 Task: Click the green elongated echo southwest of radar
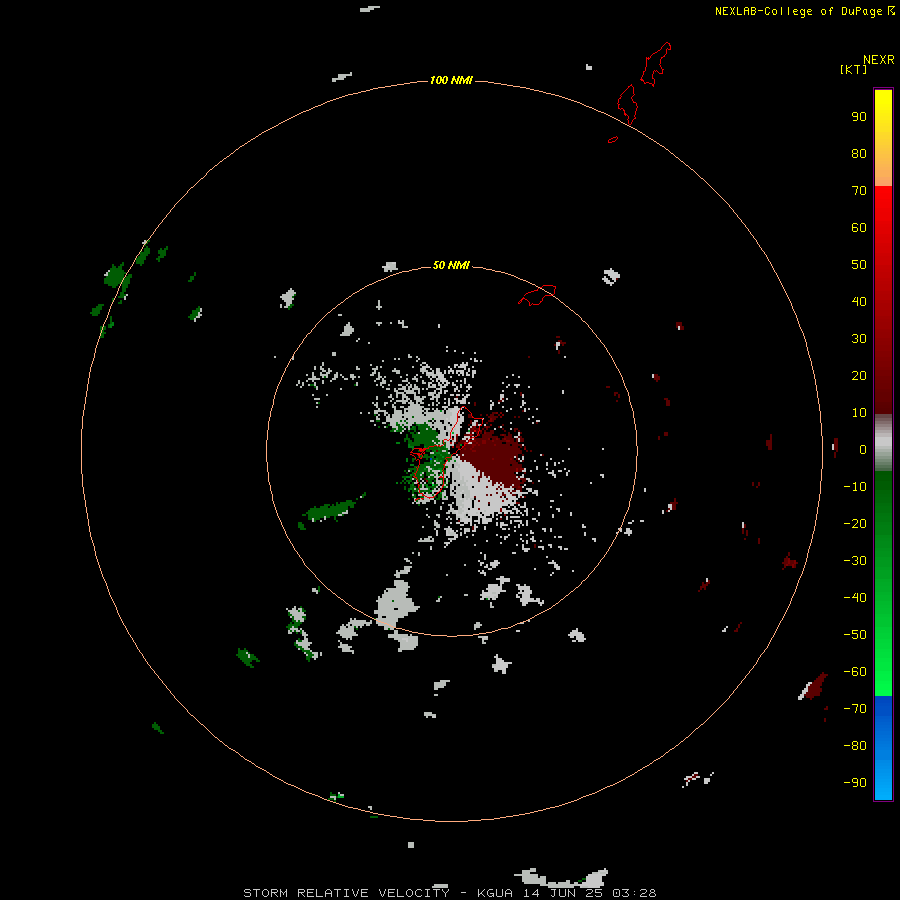click(x=332, y=510)
